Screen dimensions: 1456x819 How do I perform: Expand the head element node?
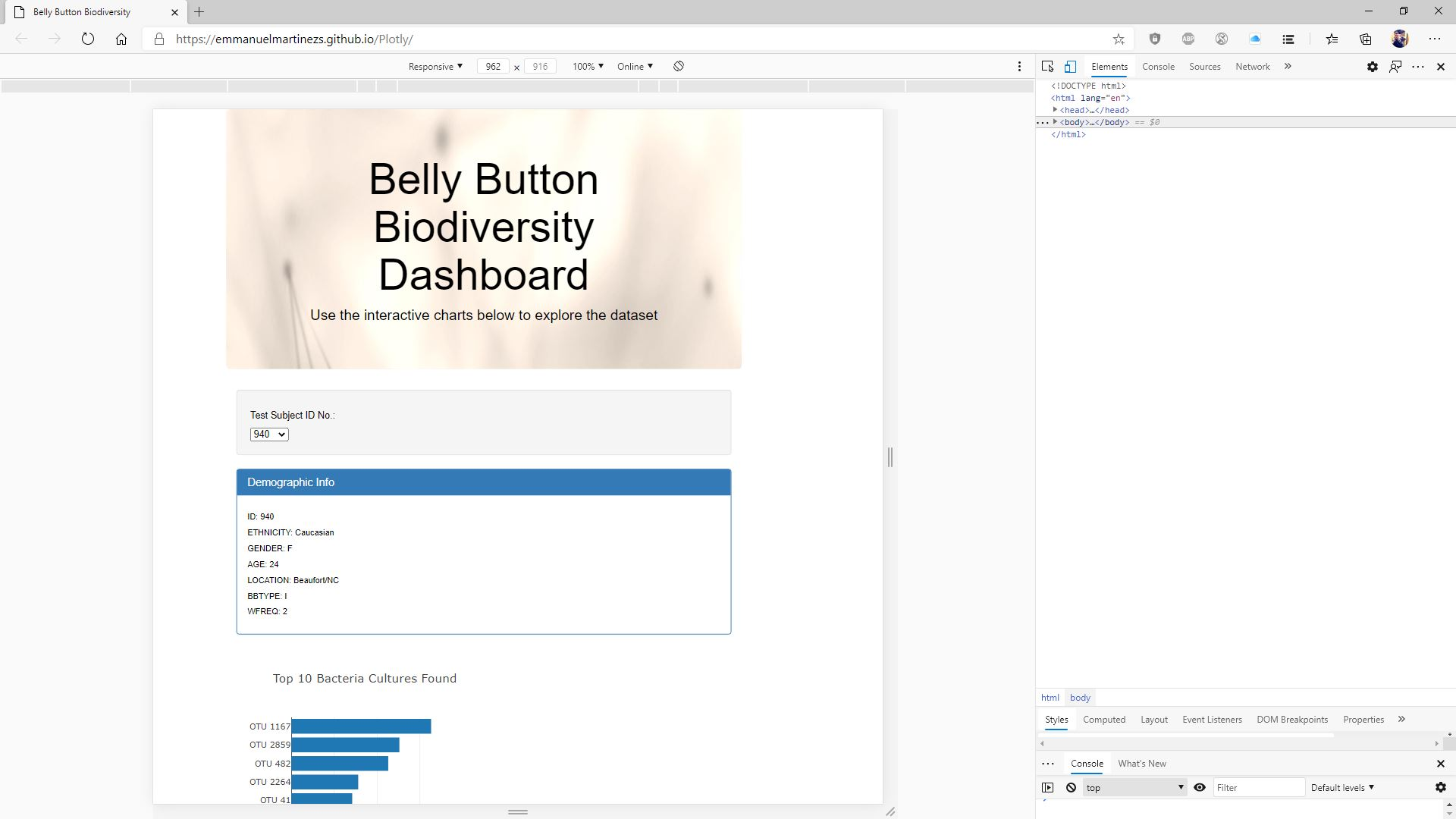(1056, 109)
